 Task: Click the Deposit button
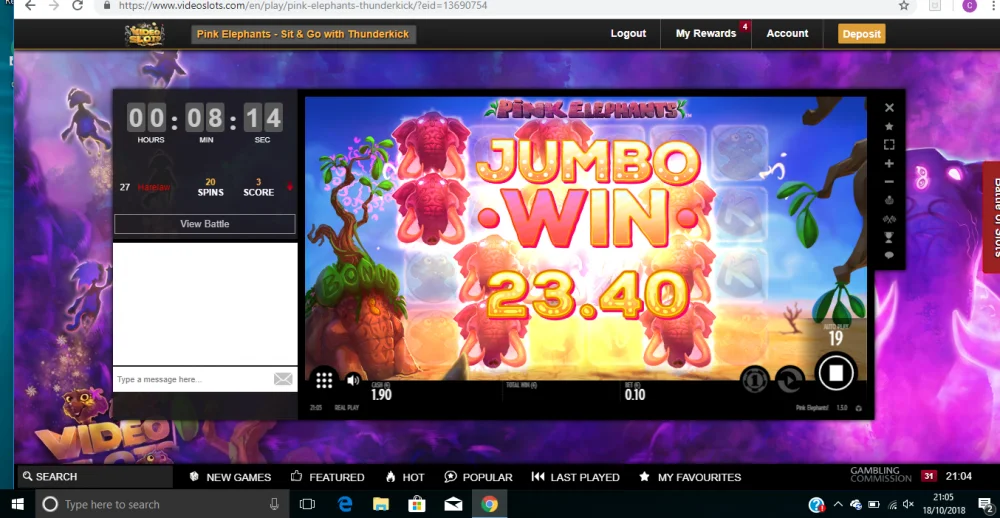point(862,34)
